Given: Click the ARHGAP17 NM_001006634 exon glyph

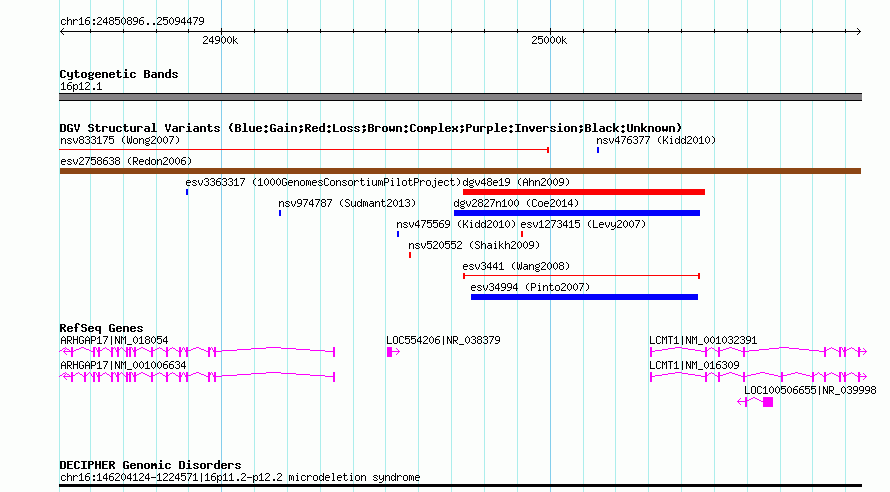Looking at the screenshot, I should pyautogui.click(x=197, y=377).
